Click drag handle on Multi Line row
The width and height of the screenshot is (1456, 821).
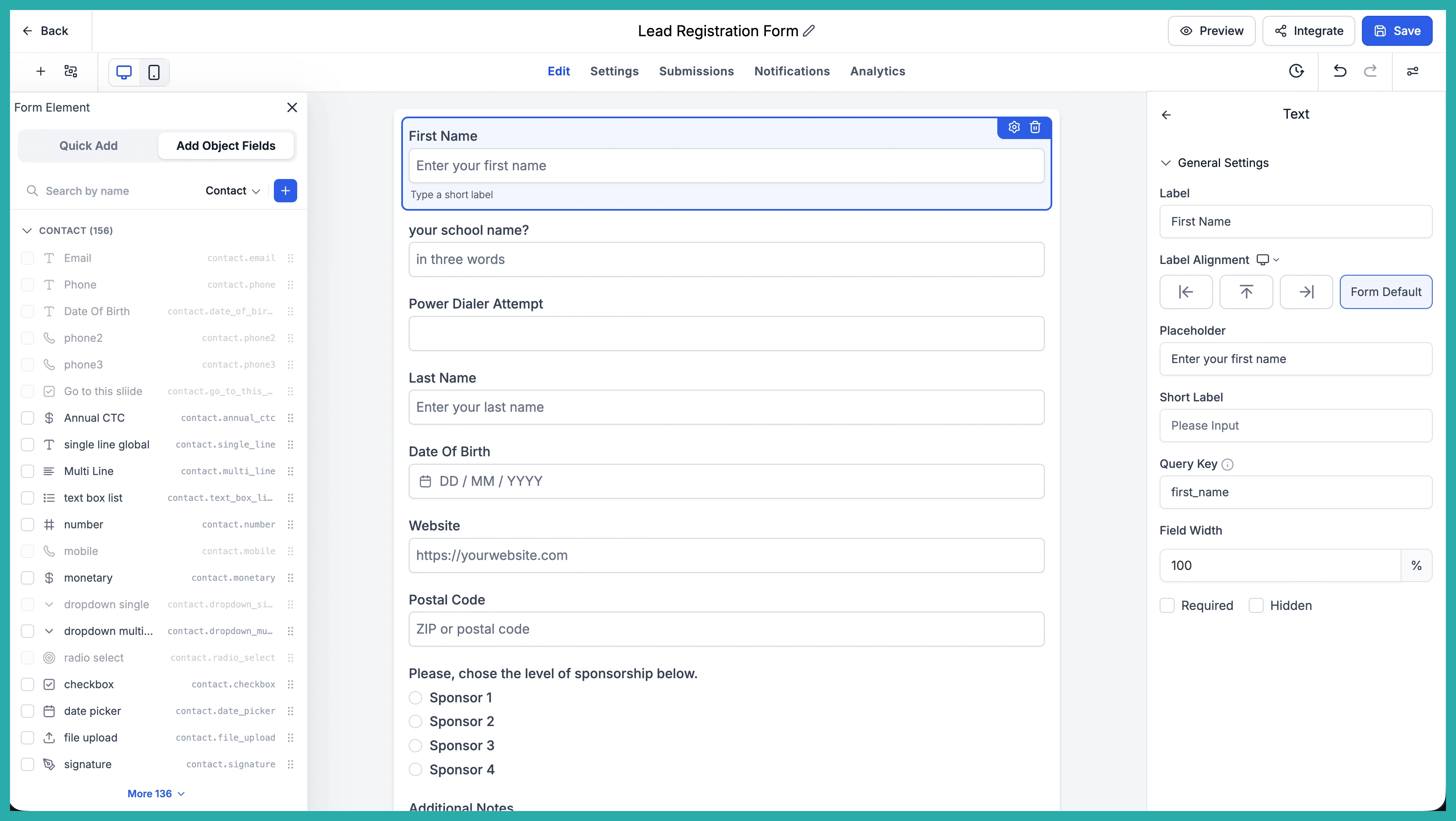pos(291,471)
